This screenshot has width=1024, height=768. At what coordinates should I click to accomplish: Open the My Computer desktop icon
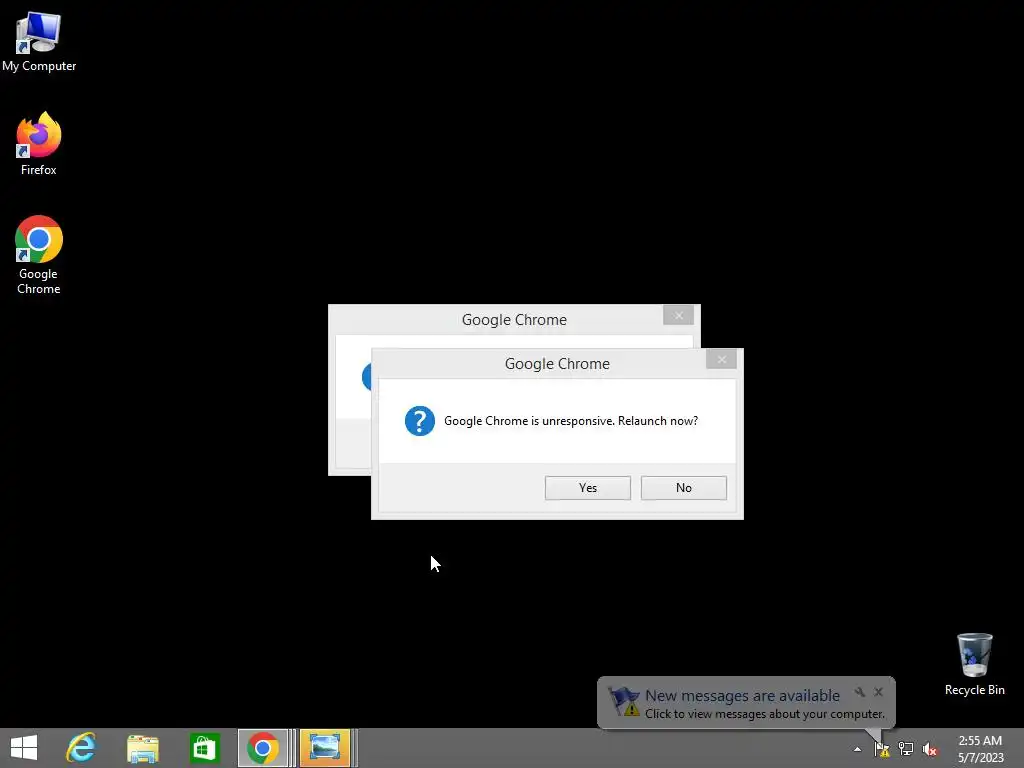[x=39, y=42]
